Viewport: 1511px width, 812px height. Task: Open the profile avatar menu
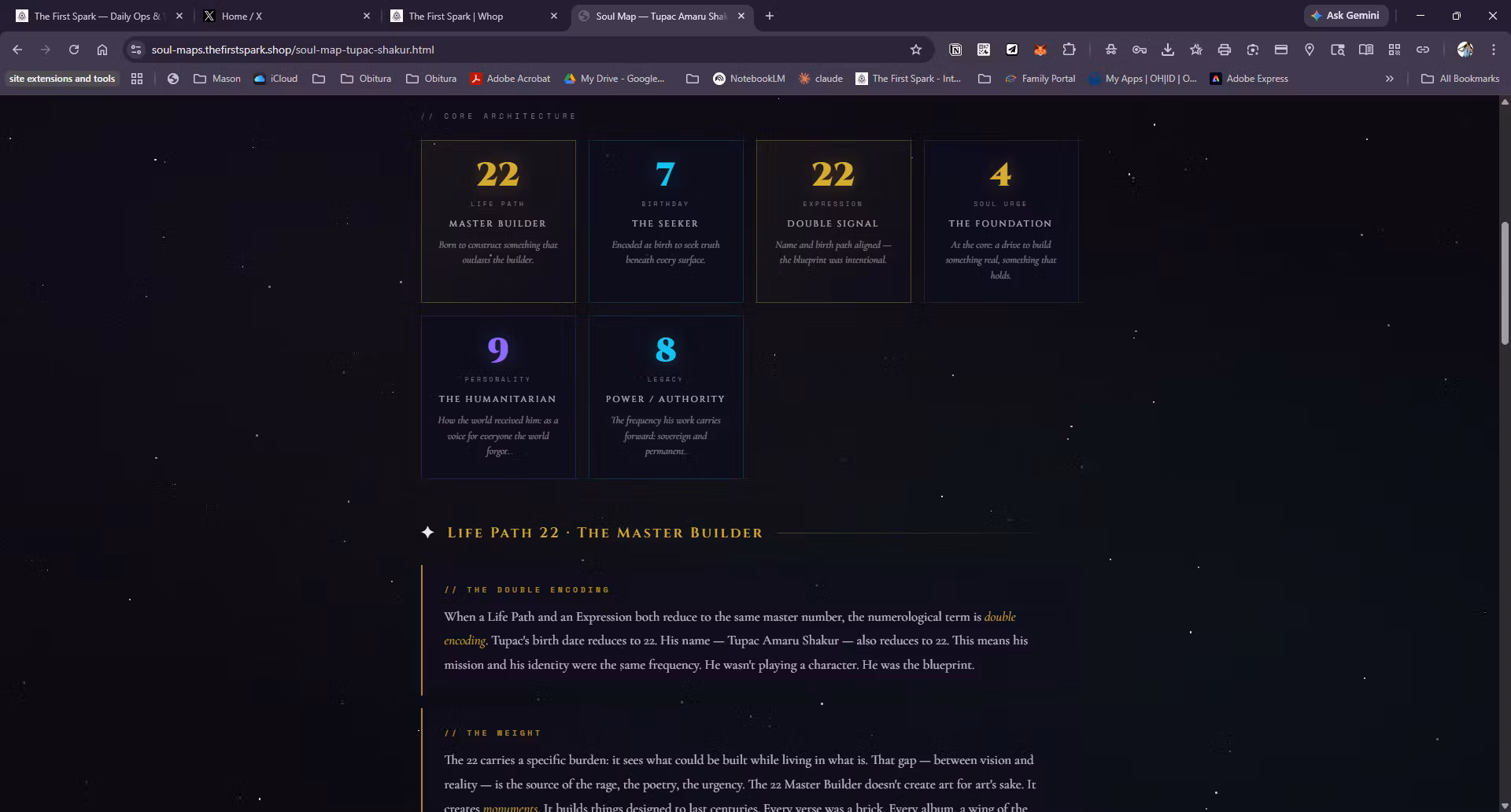point(1465,50)
